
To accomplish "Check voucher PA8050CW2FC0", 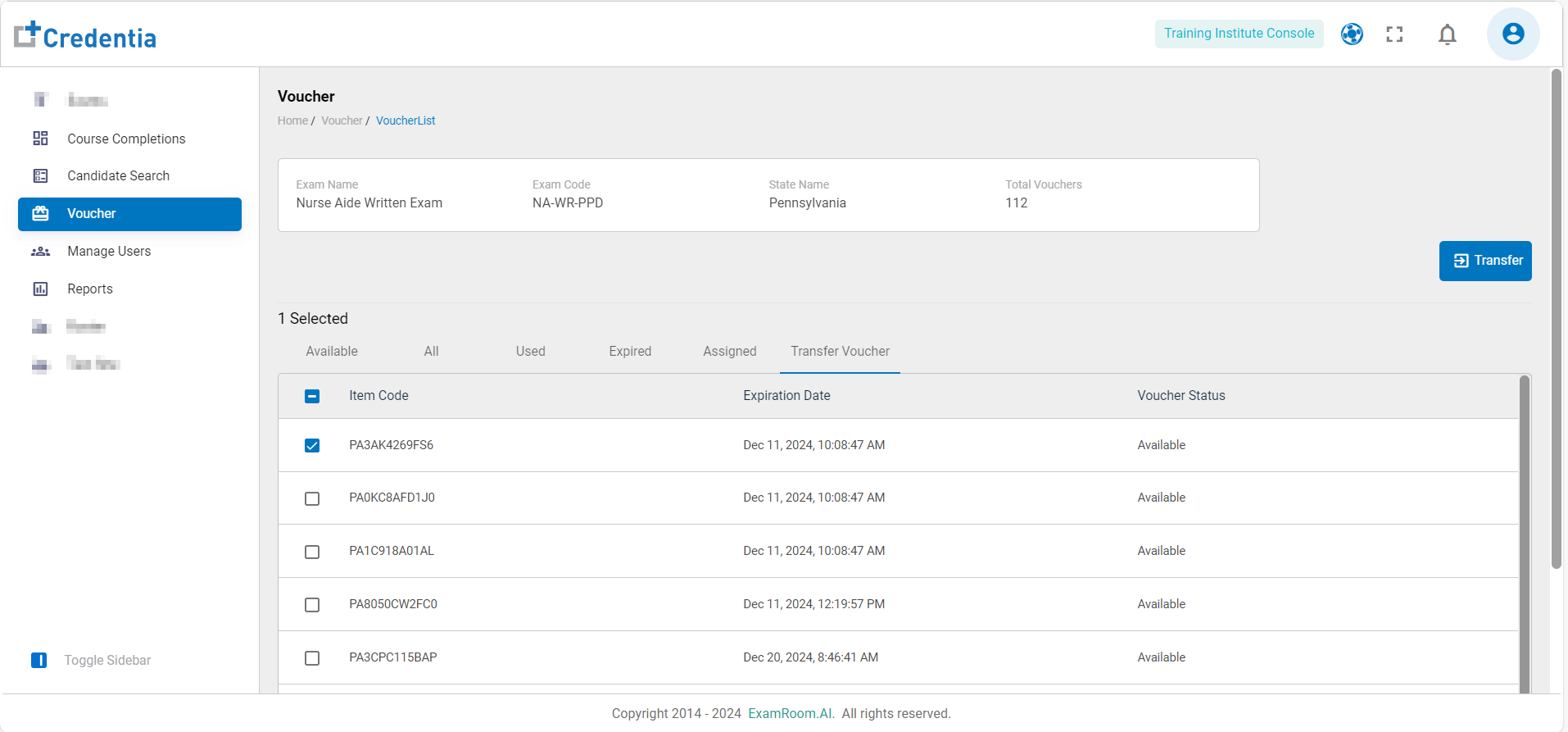I will click(x=312, y=605).
